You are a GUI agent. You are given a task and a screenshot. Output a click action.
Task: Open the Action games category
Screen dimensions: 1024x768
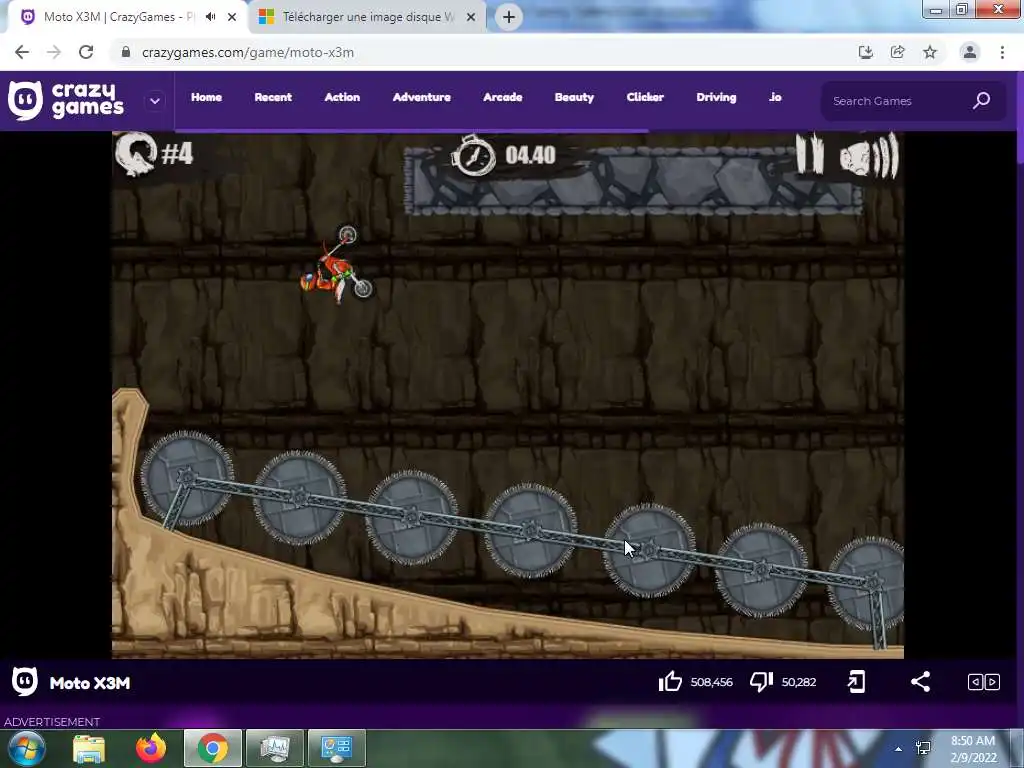coord(342,97)
